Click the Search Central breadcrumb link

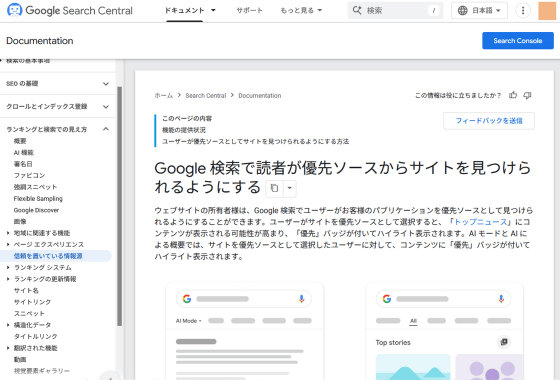206,95
